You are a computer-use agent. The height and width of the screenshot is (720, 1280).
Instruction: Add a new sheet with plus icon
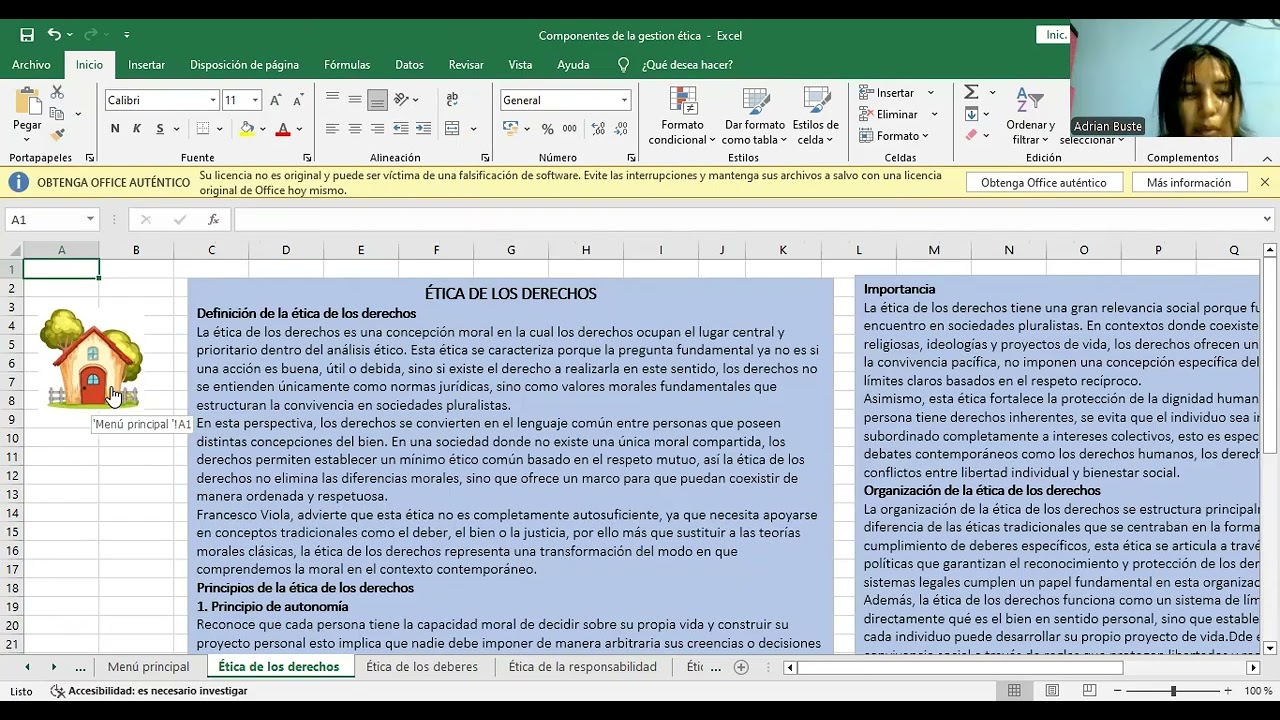pyautogui.click(x=741, y=667)
